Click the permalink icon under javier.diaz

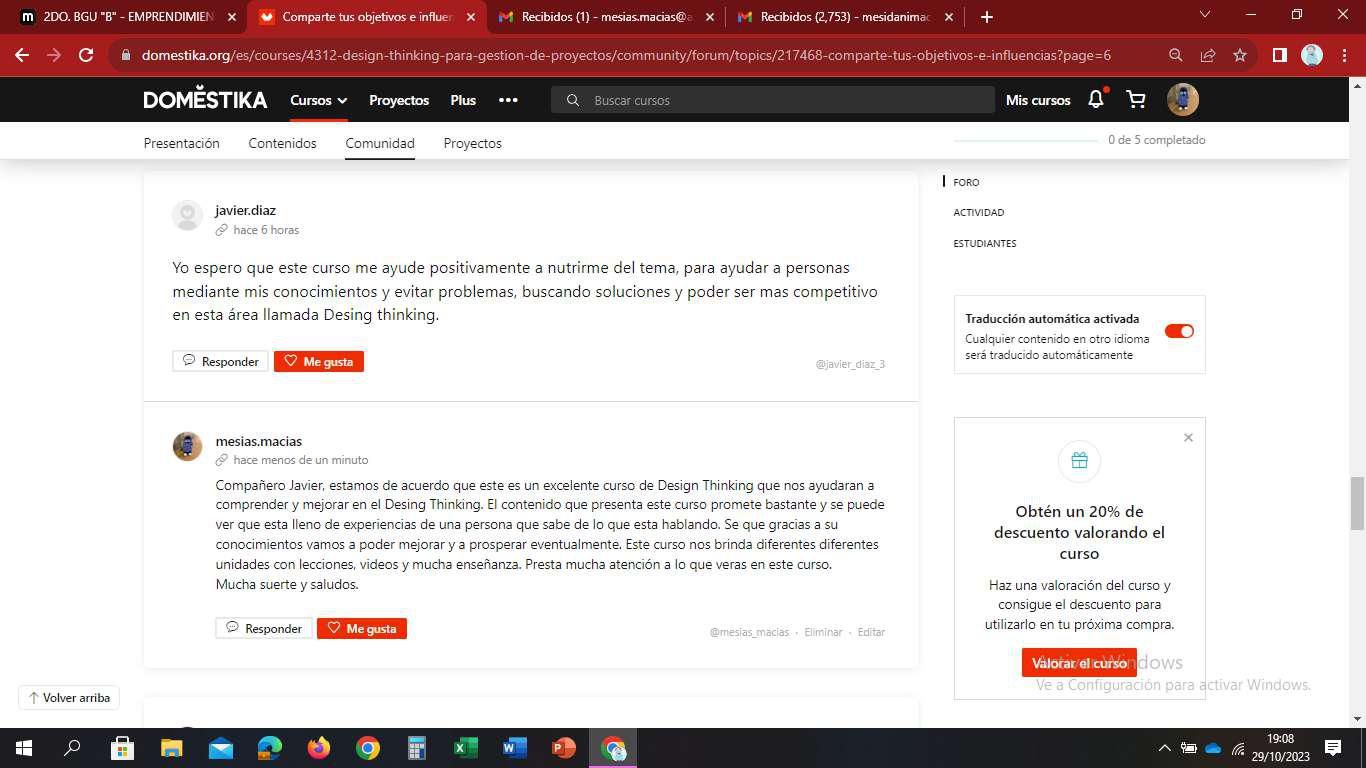(222, 230)
